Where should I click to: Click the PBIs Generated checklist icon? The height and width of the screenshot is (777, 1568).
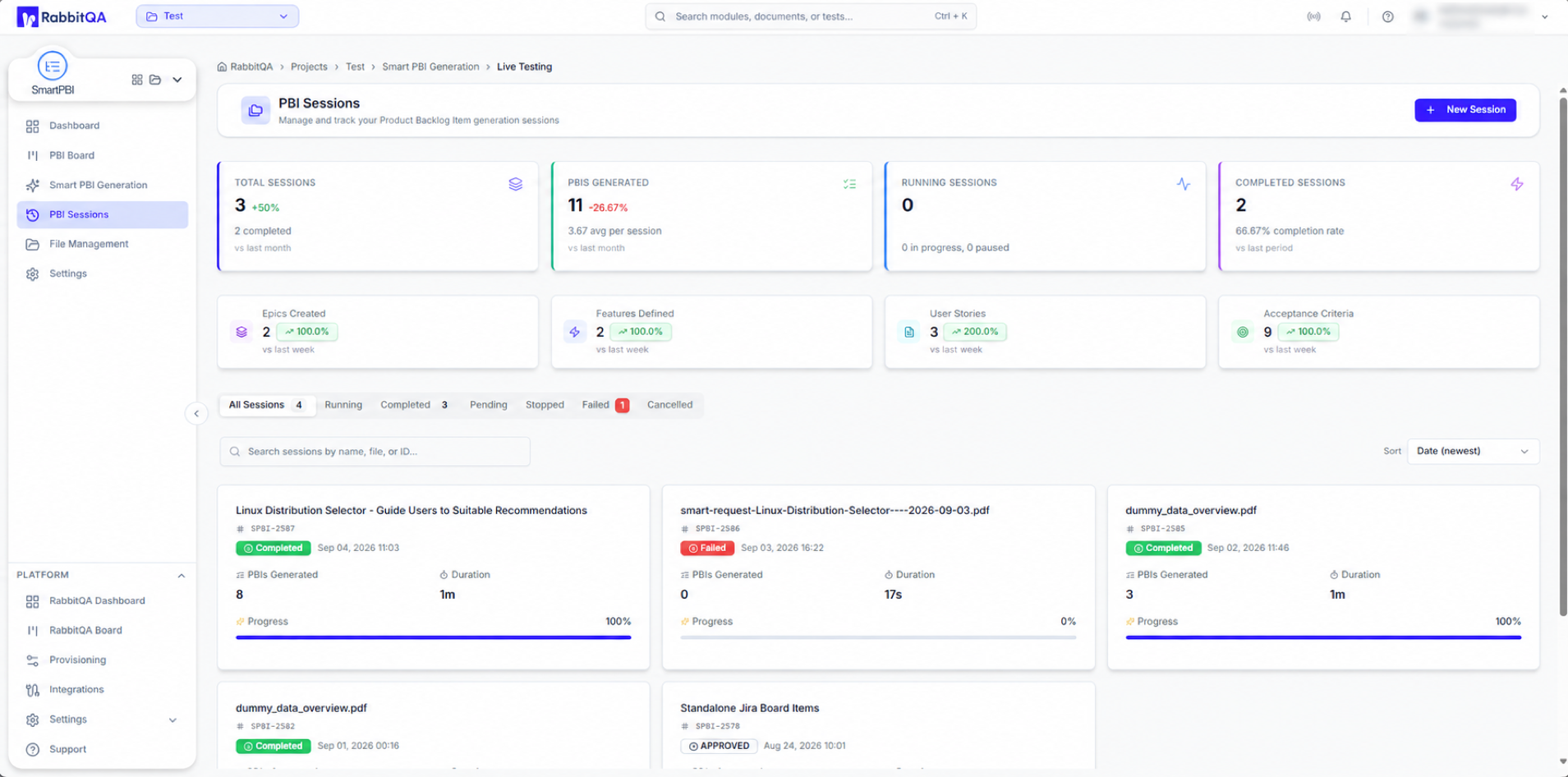[849, 184]
